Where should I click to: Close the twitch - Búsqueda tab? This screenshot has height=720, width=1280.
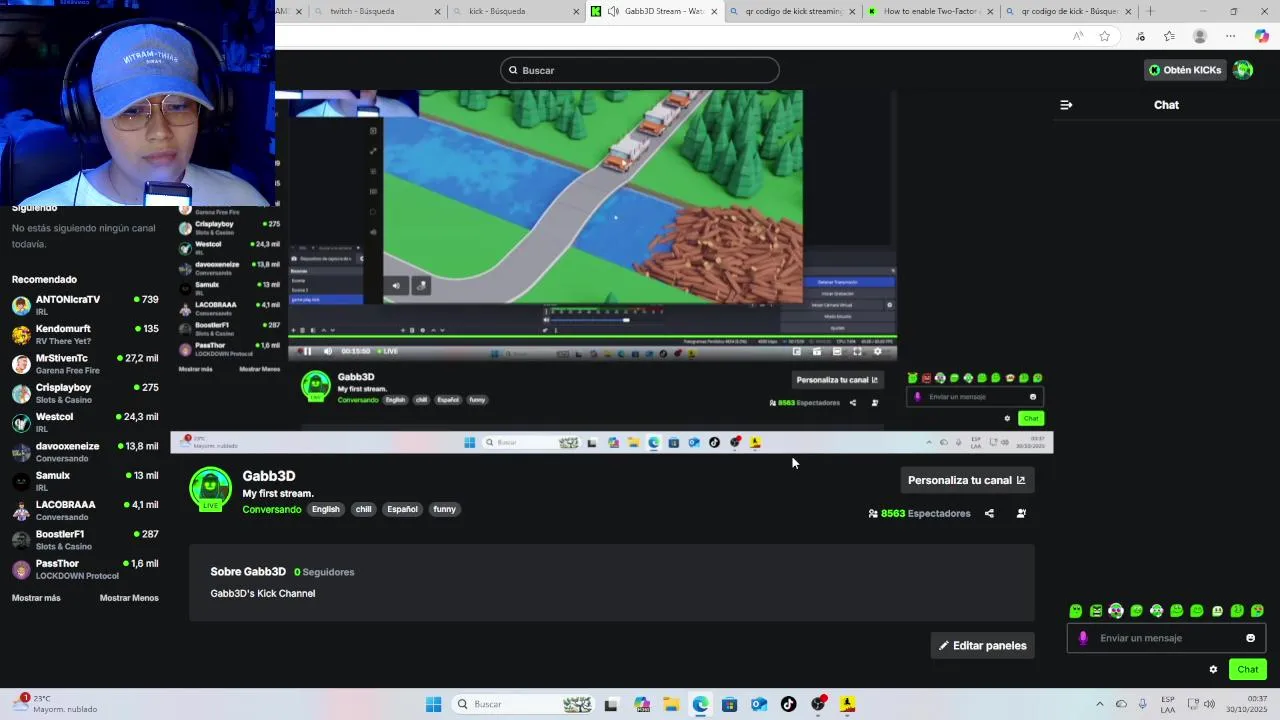437,11
